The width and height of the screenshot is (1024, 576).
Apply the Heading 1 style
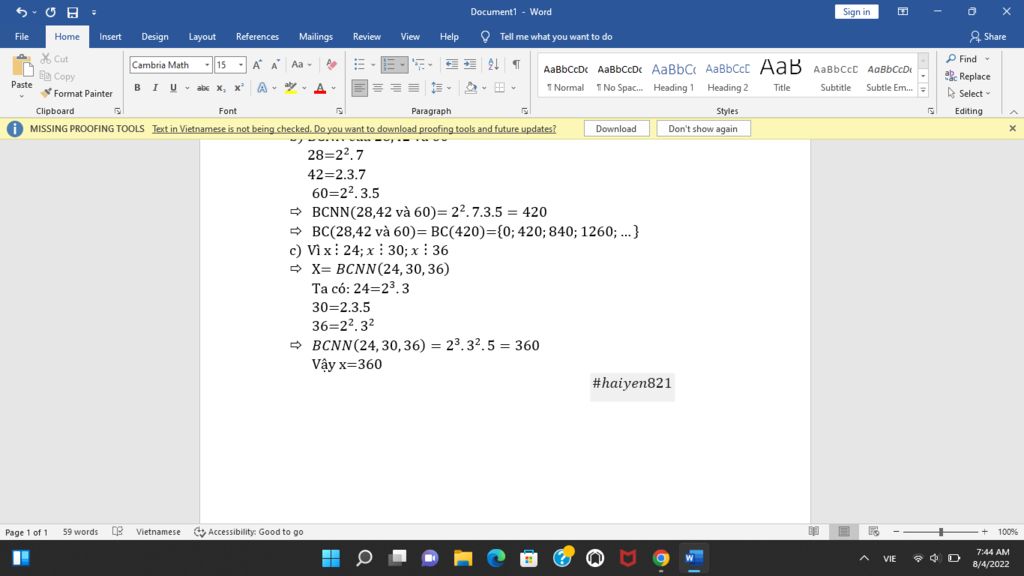pyautogui.click(x=673, y=76)
